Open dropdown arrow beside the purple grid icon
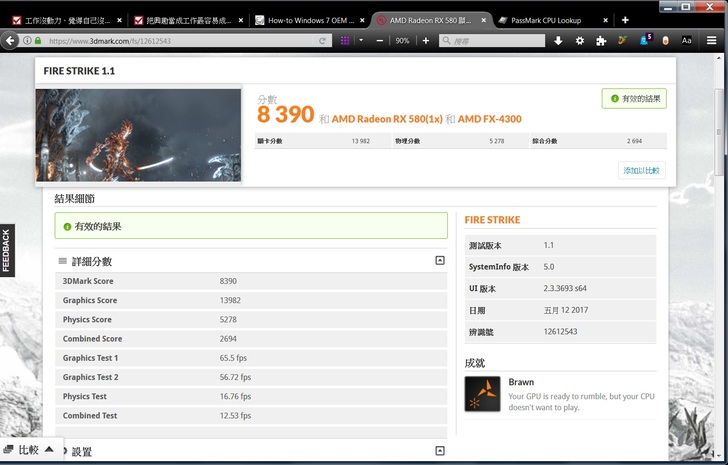Screen dimensions: 728x465 (x=361, y=40)
